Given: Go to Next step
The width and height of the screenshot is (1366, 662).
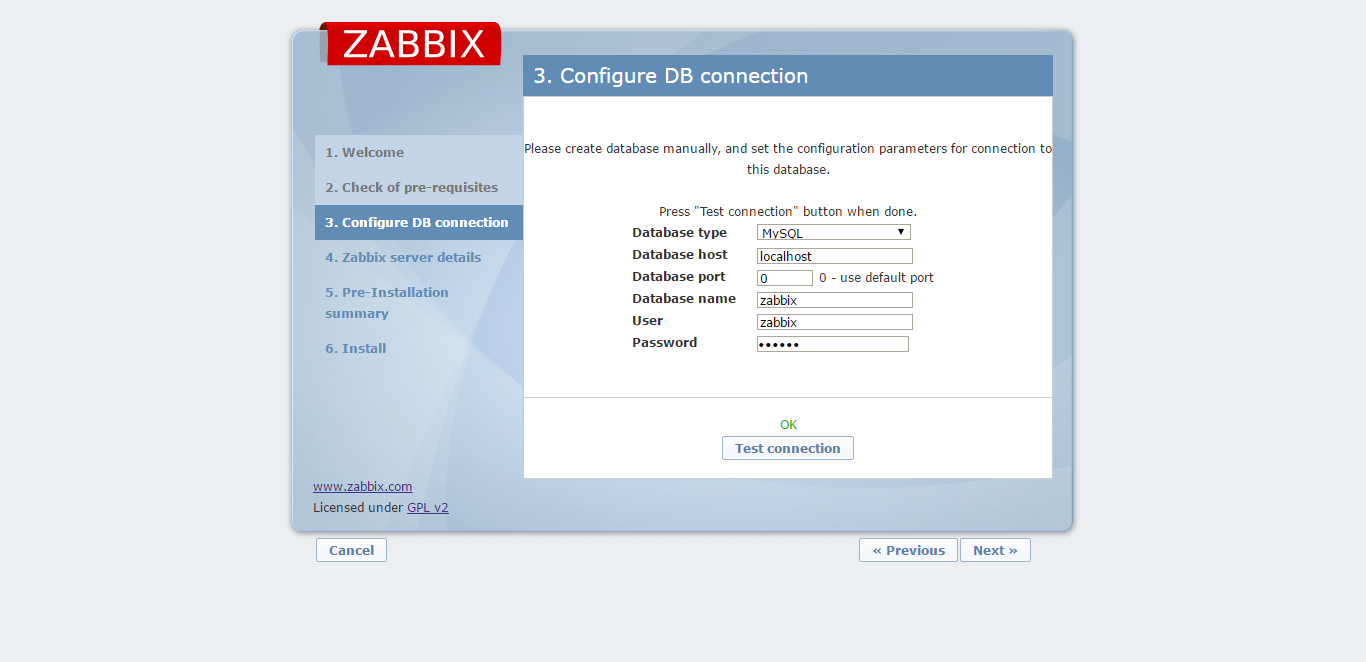Looking at the screenshot, I should coord(995,550).
